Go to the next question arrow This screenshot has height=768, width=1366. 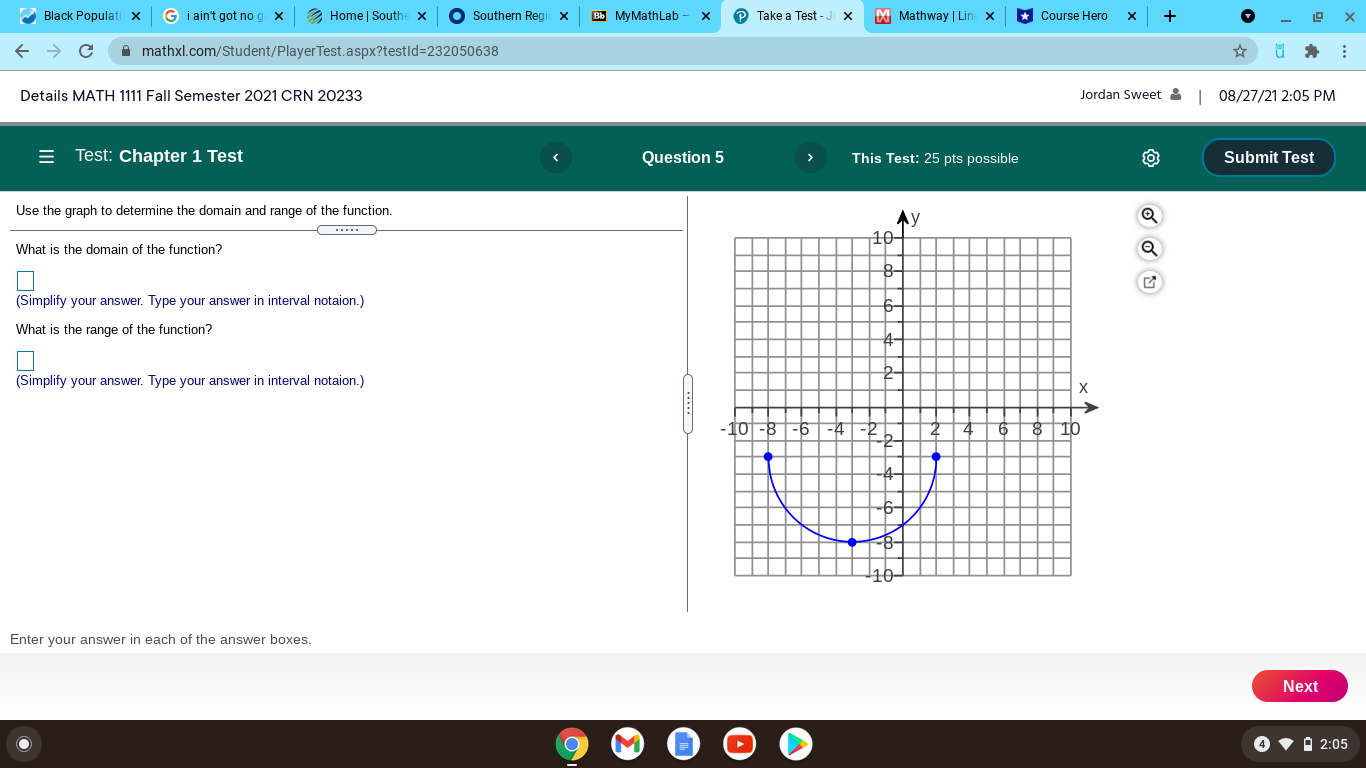point(810,157)
